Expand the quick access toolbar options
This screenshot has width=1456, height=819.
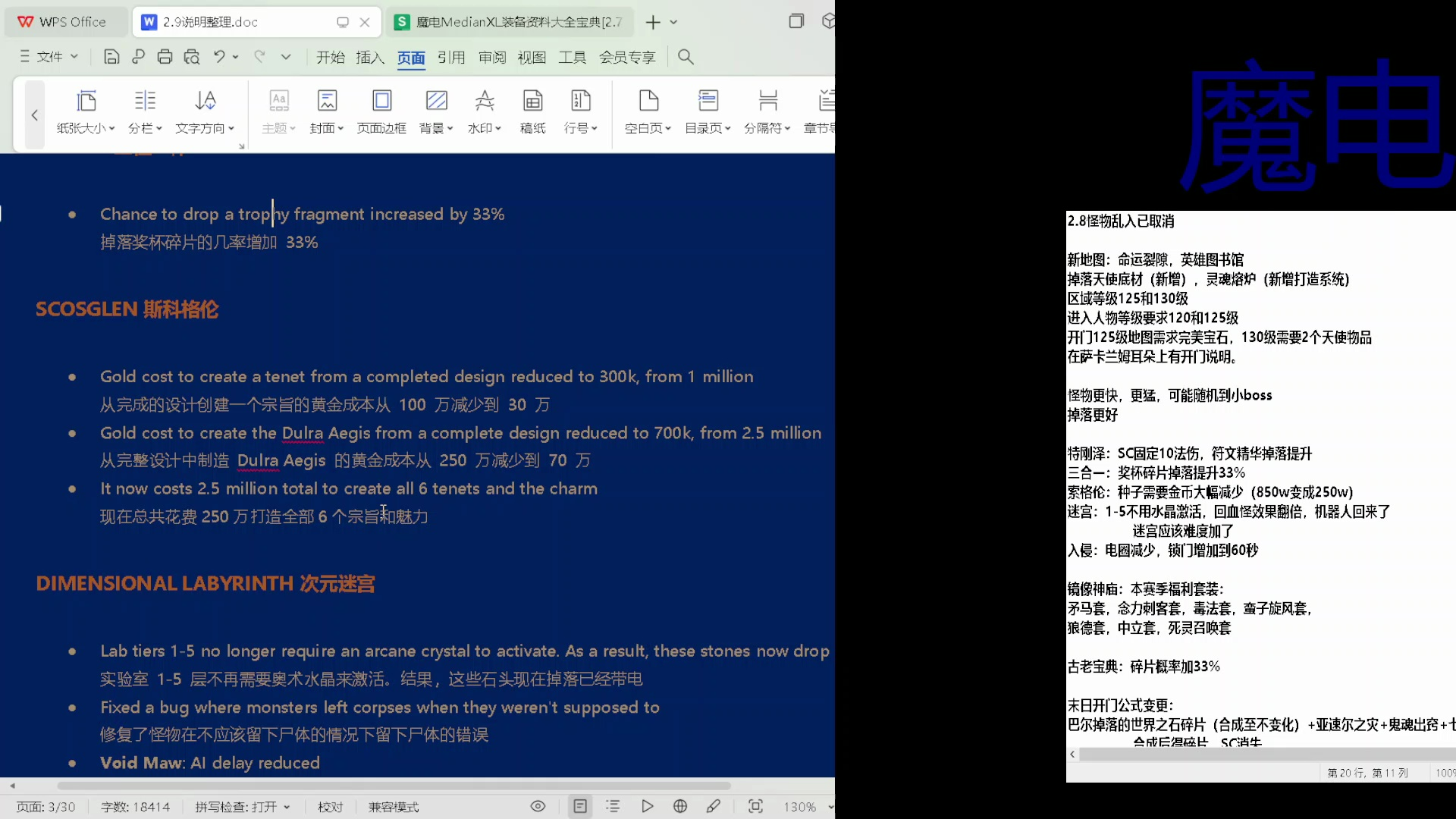click(286, 57)
